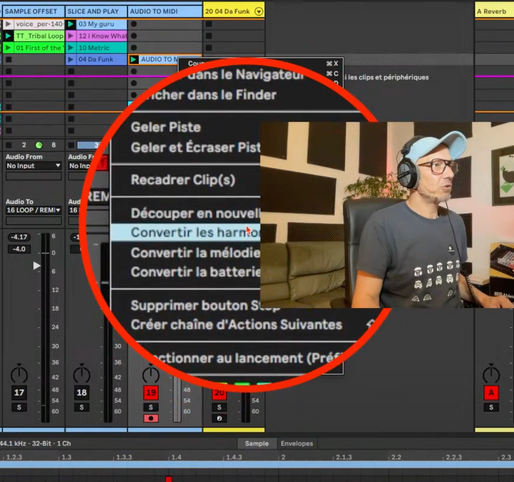Adjust the pan knob on A Reverb
This screenshot has height=482, width=514.
coord(491,374)
